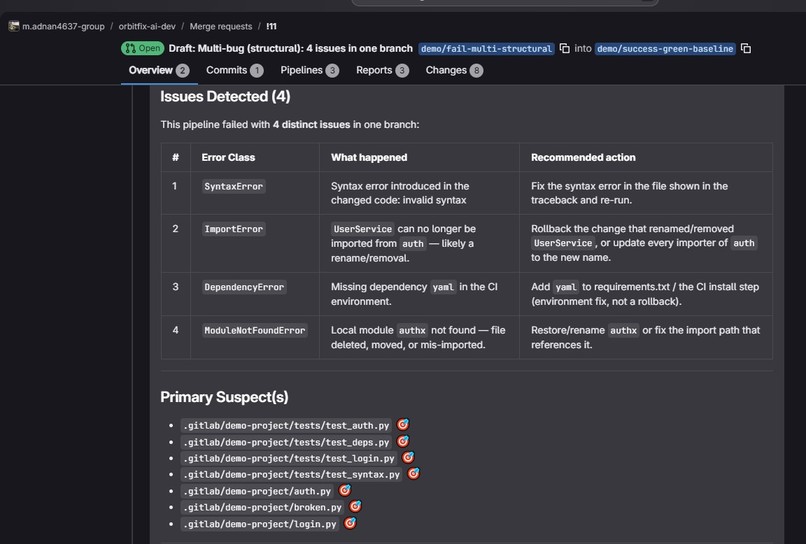Click the Primary Suspect(s) heading
Screen dimensions: 806x544
224,397
